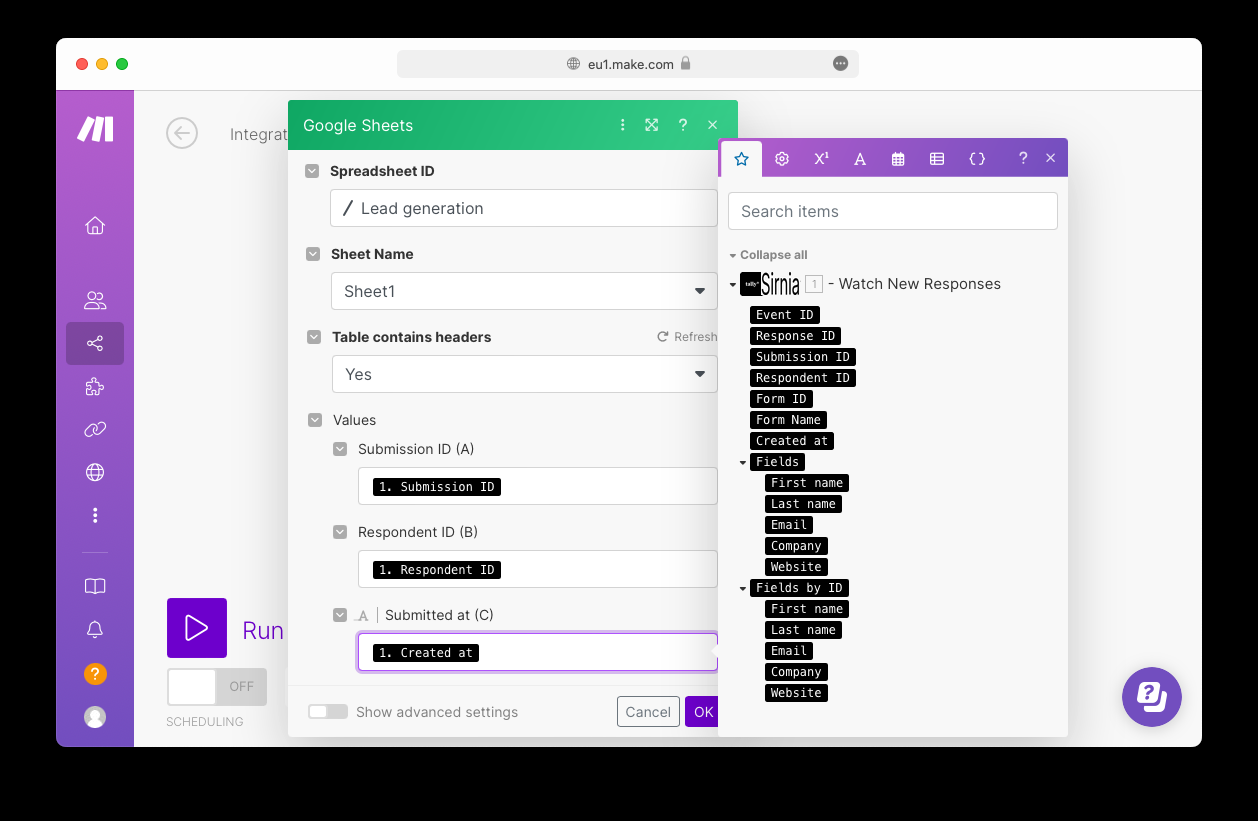
Task: Click the Submission ID (A) value field
Action: click(538, 486)
